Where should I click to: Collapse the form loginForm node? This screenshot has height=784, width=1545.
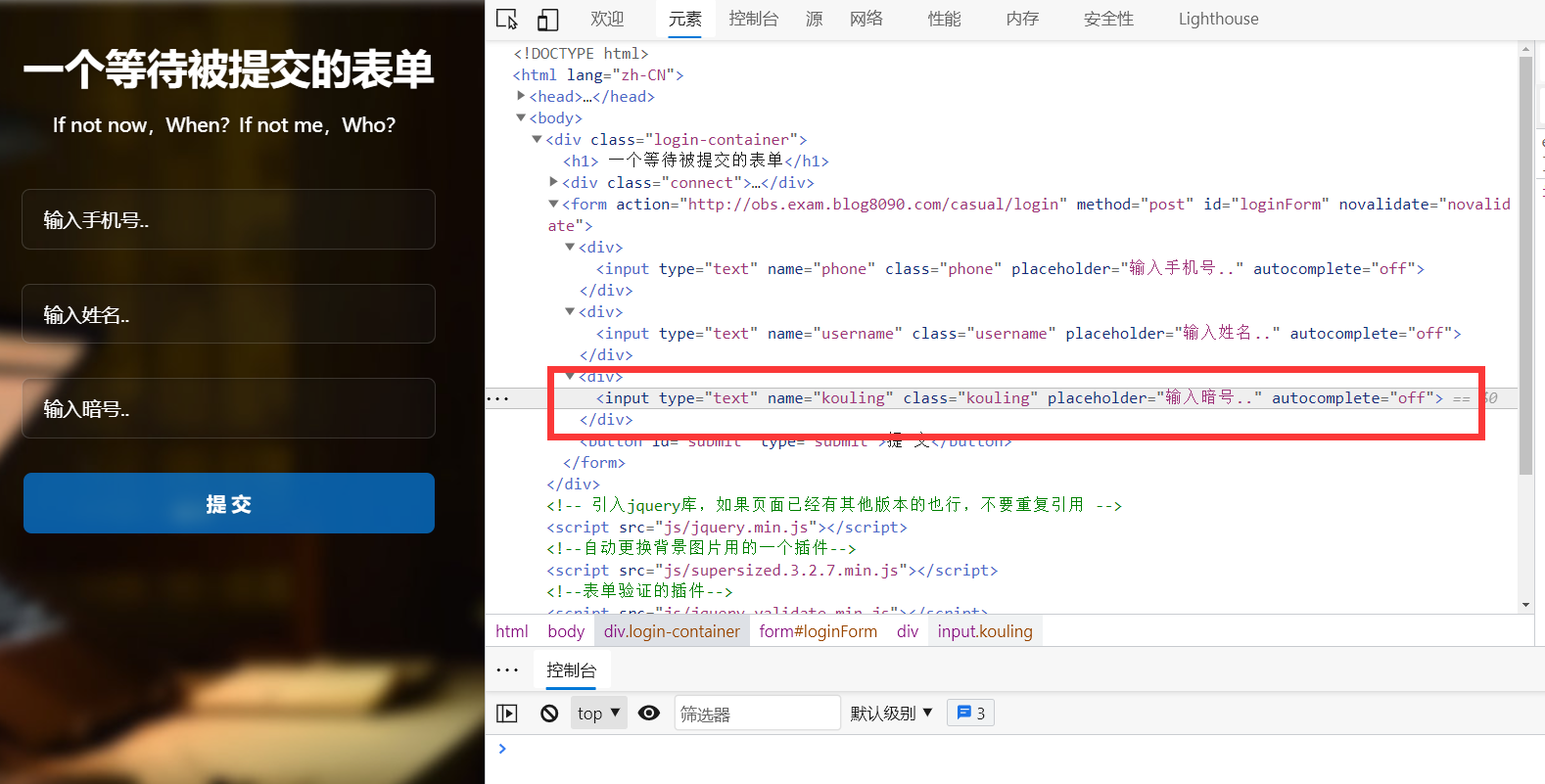(553, 204)
